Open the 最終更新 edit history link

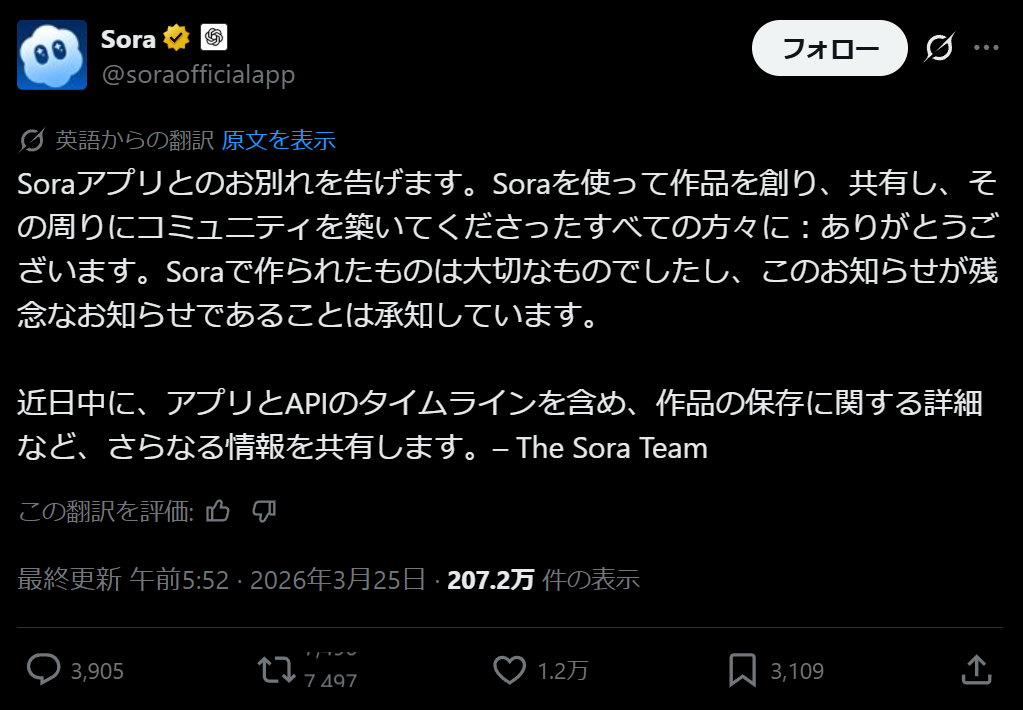pyautogui.click(x=70, y=579)
